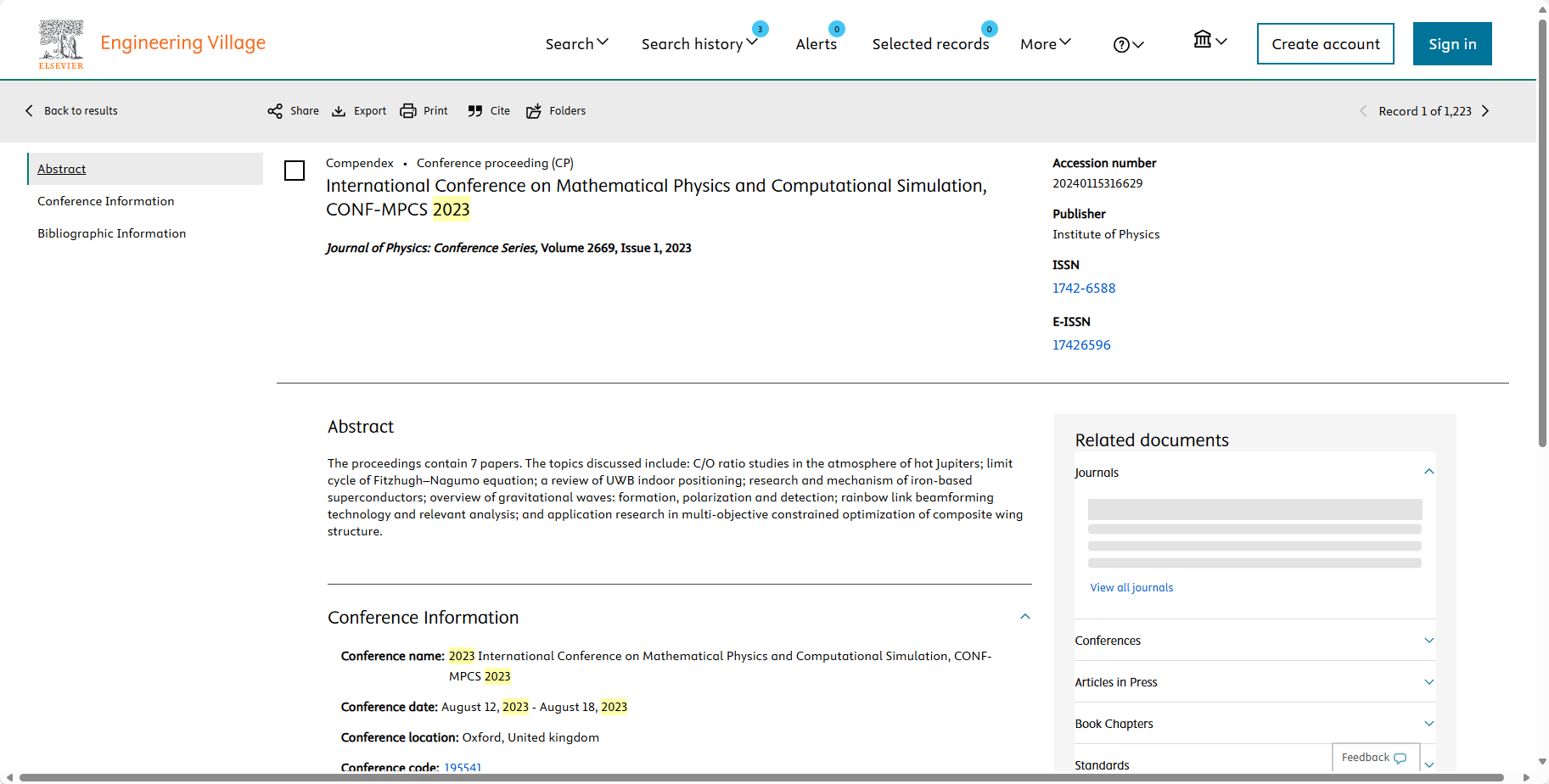Screen dimensions: 1549x784
Task: Open ISSN link 1742-6588
Action: [x=1084, y=288]
